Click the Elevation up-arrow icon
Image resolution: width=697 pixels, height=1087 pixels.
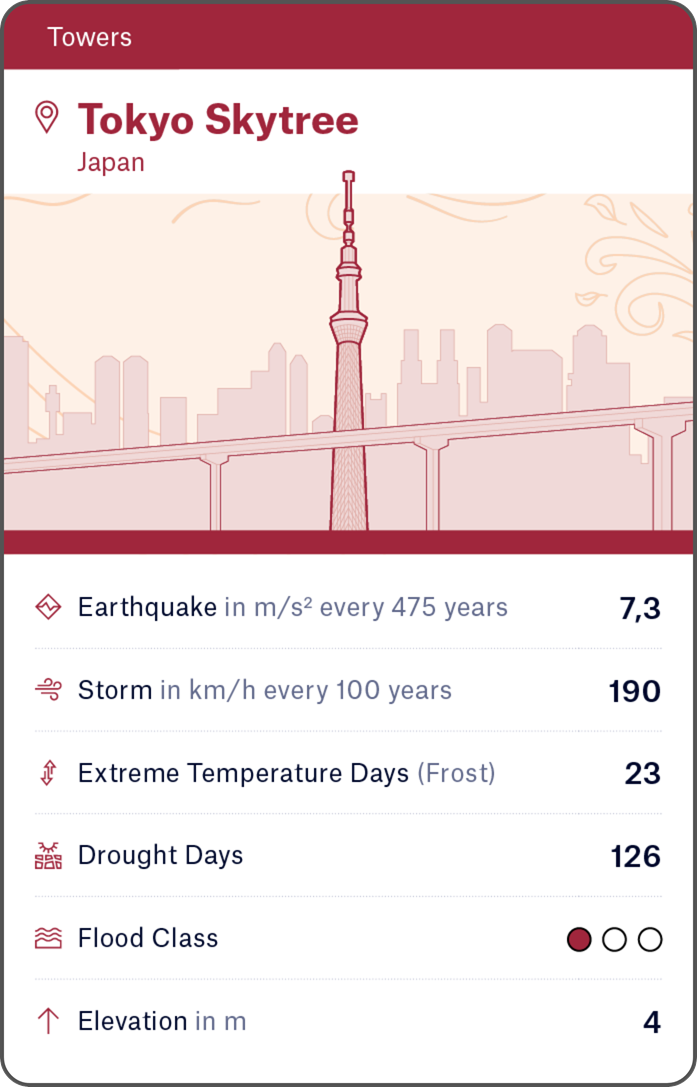48,1021
